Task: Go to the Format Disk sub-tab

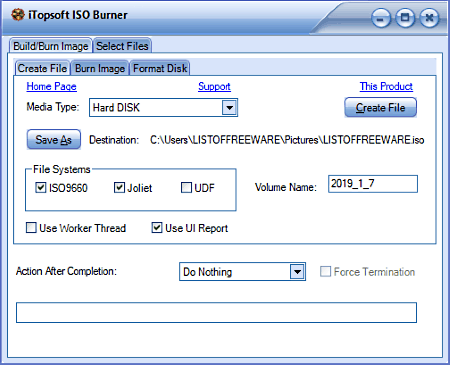Action: (160, 68)
